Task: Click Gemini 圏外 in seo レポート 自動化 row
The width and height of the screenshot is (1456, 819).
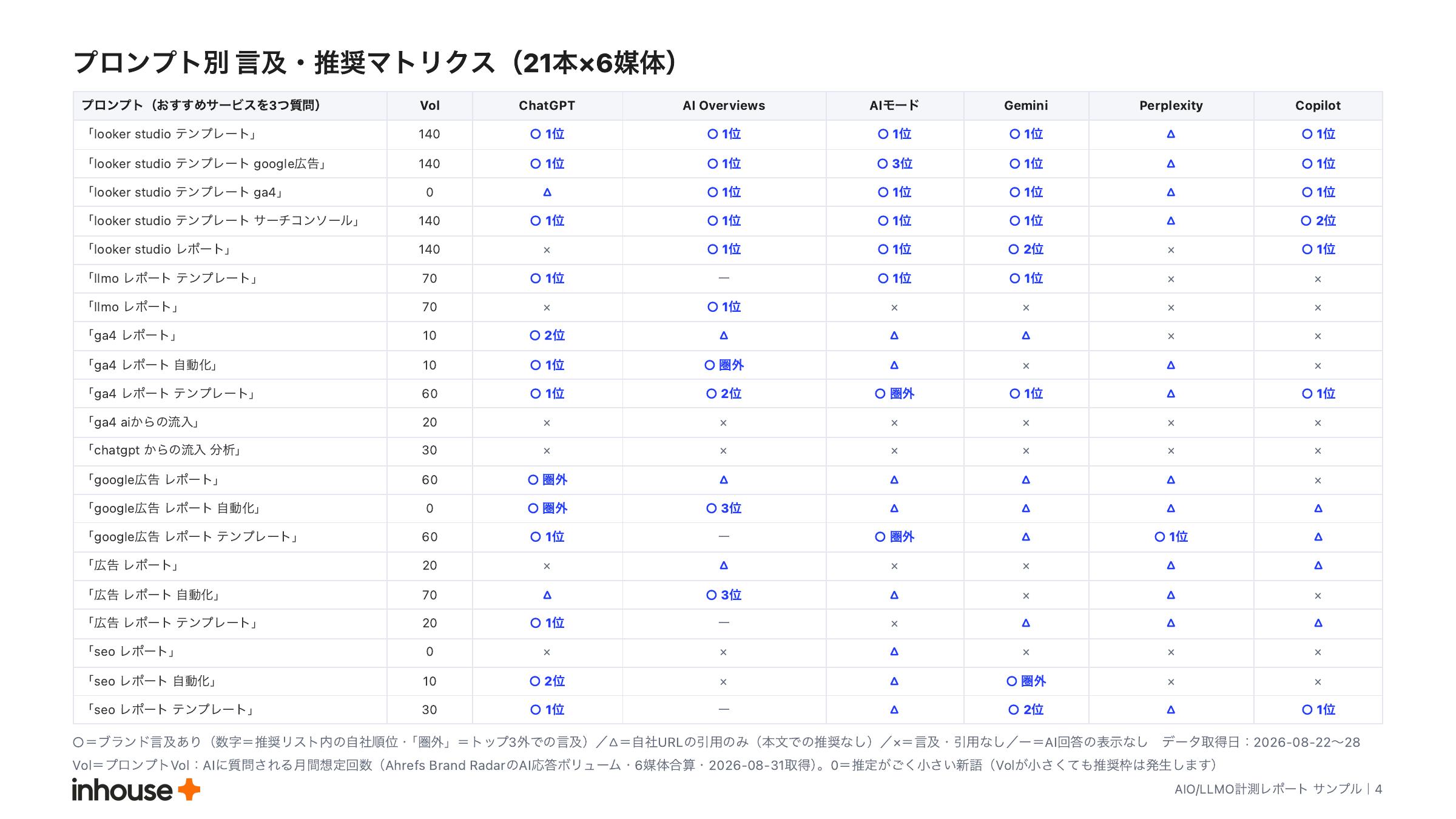Action: click(1026, 681)
